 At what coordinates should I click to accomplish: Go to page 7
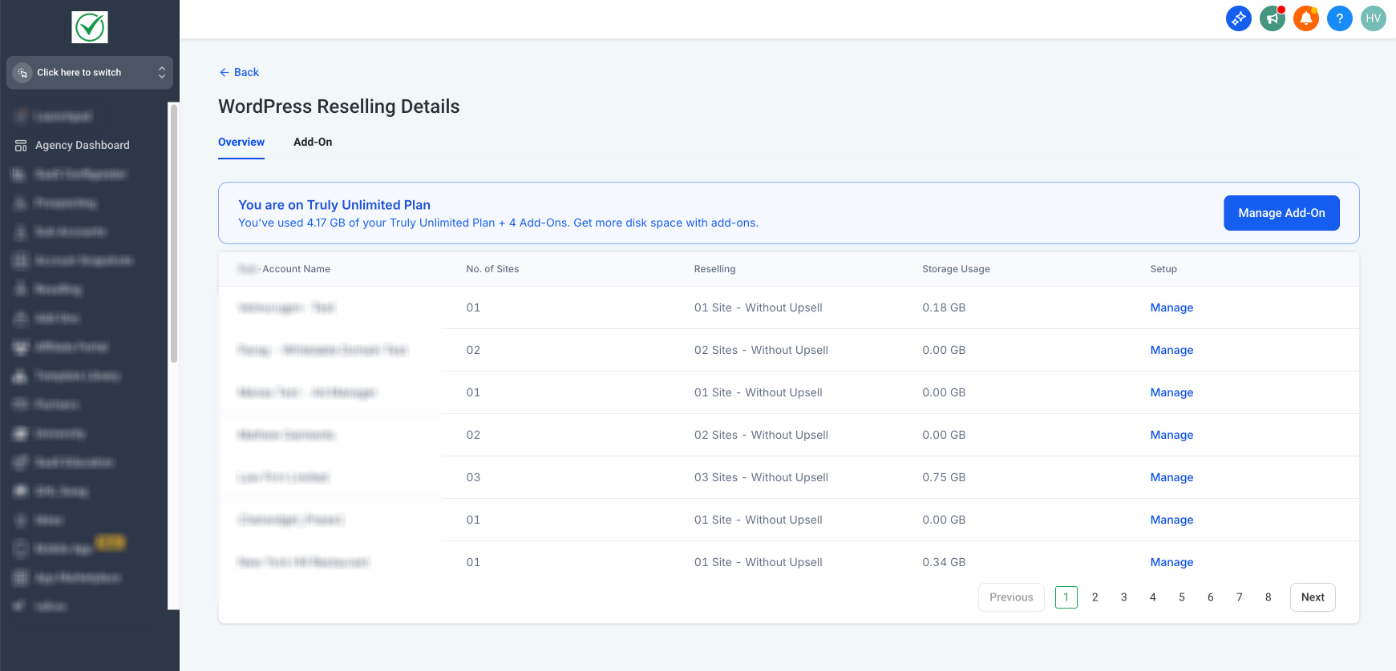[x=1239, y=597]
